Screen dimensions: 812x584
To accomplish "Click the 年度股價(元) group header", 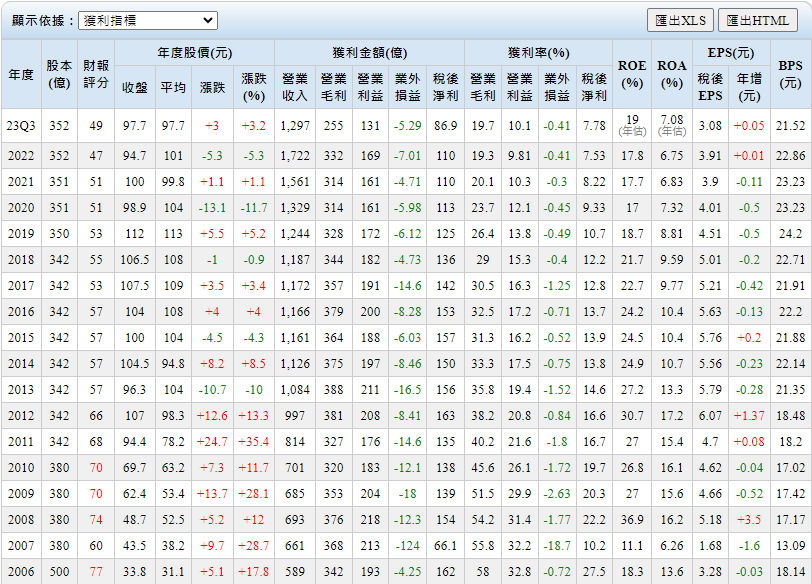I will point(194,53).
